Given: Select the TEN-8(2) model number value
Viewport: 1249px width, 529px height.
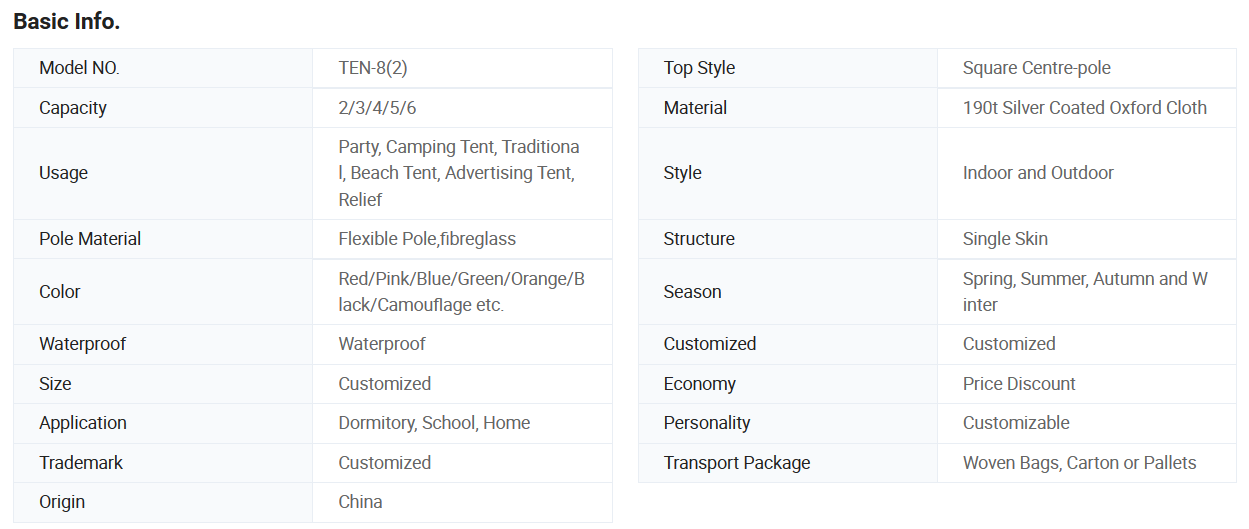Looking at the screenshot, I should [x=372, y=68].
